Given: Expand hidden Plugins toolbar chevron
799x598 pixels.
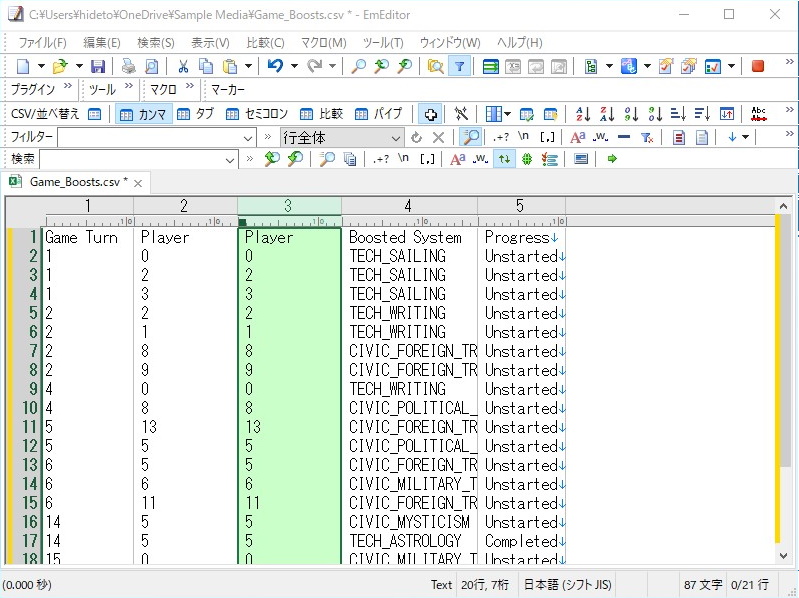Looking at the screenshot, I should tap(68, 86).
